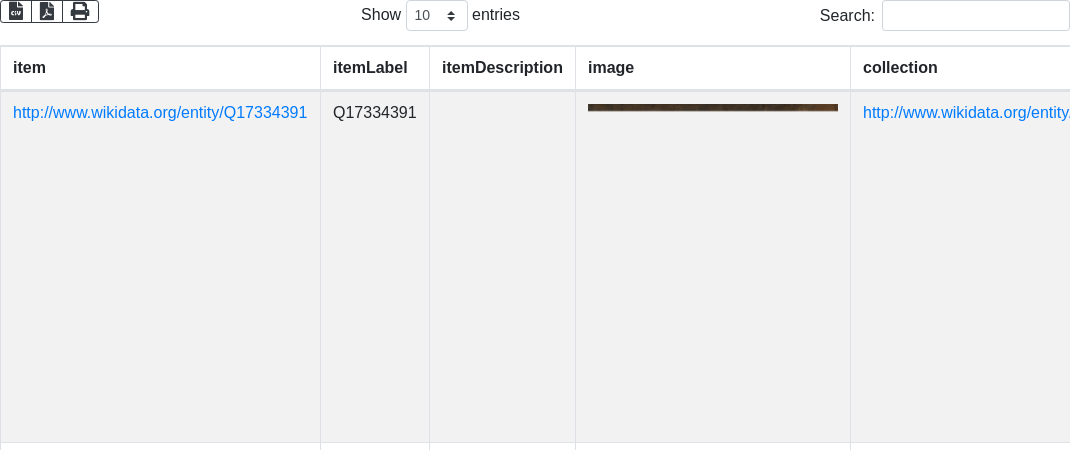The height and width of the screenshot is (450, 1070).
Task: Click the empty itemDescription cell
Action: 502,266
